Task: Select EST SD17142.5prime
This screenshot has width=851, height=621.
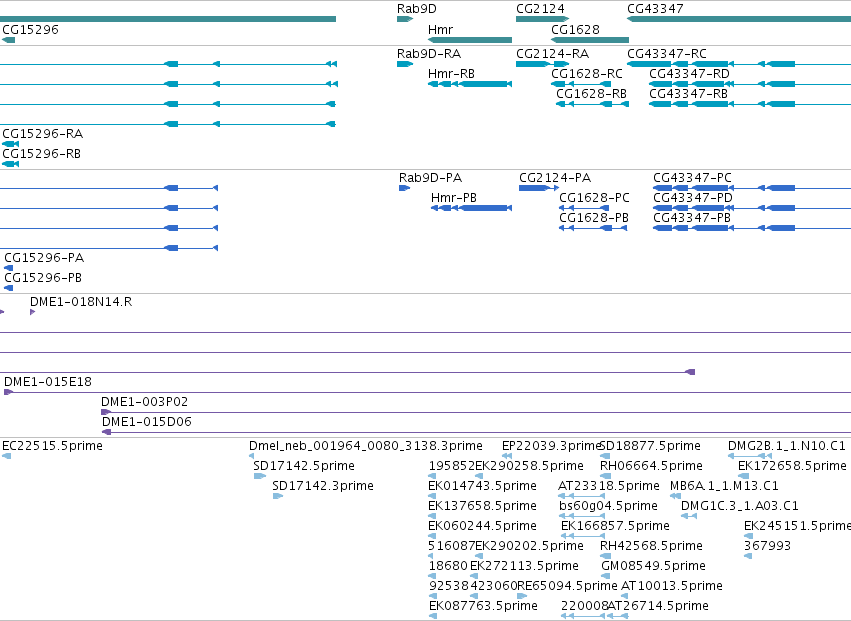Action: pyautogui.click(x=304, y=466)
